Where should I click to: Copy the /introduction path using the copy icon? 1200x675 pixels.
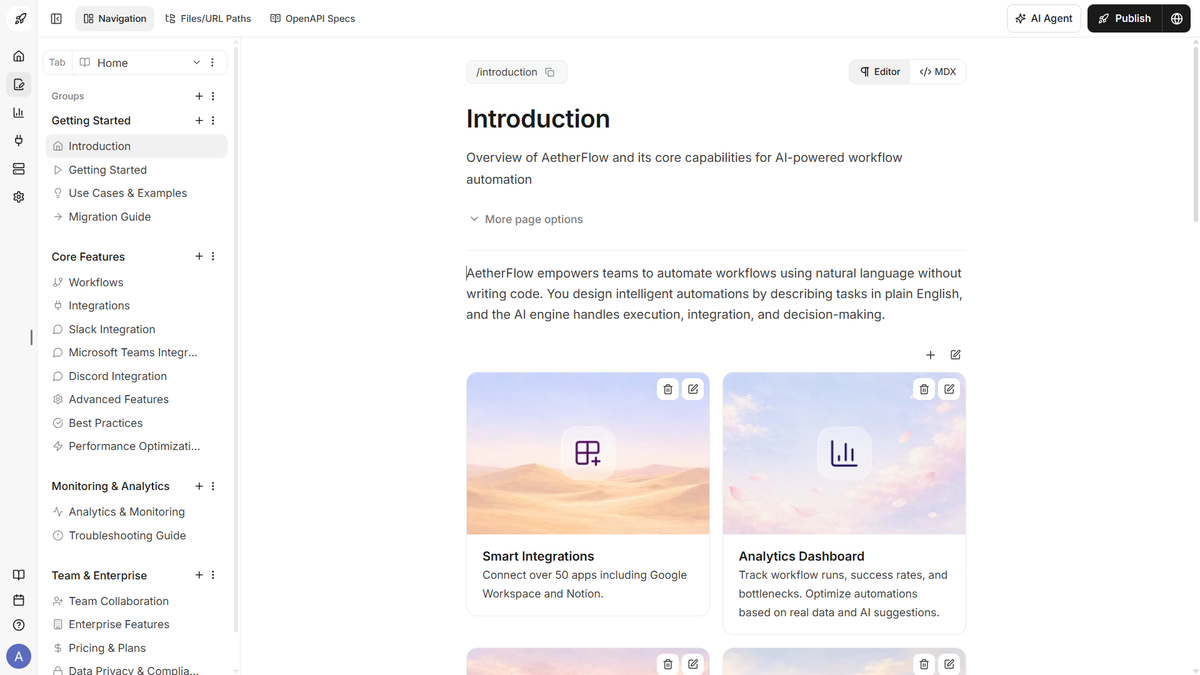(x=551, y=71)
